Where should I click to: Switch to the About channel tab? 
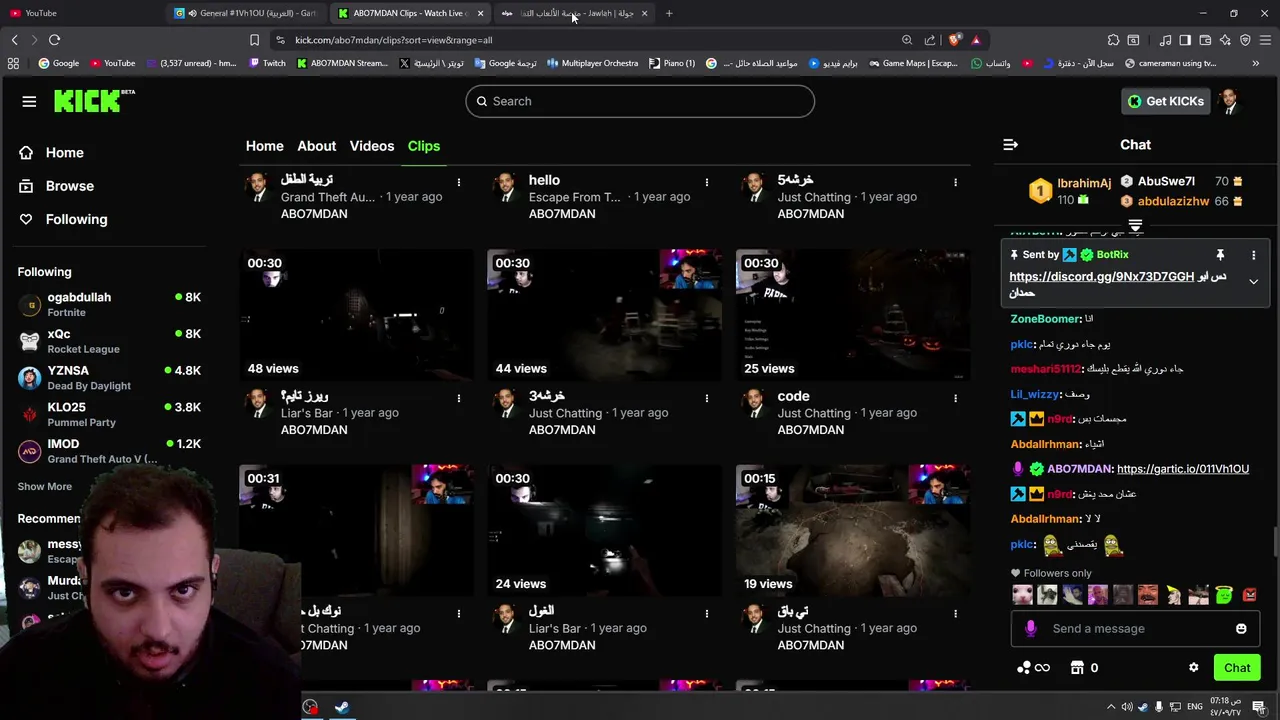(x=316, y=146)
